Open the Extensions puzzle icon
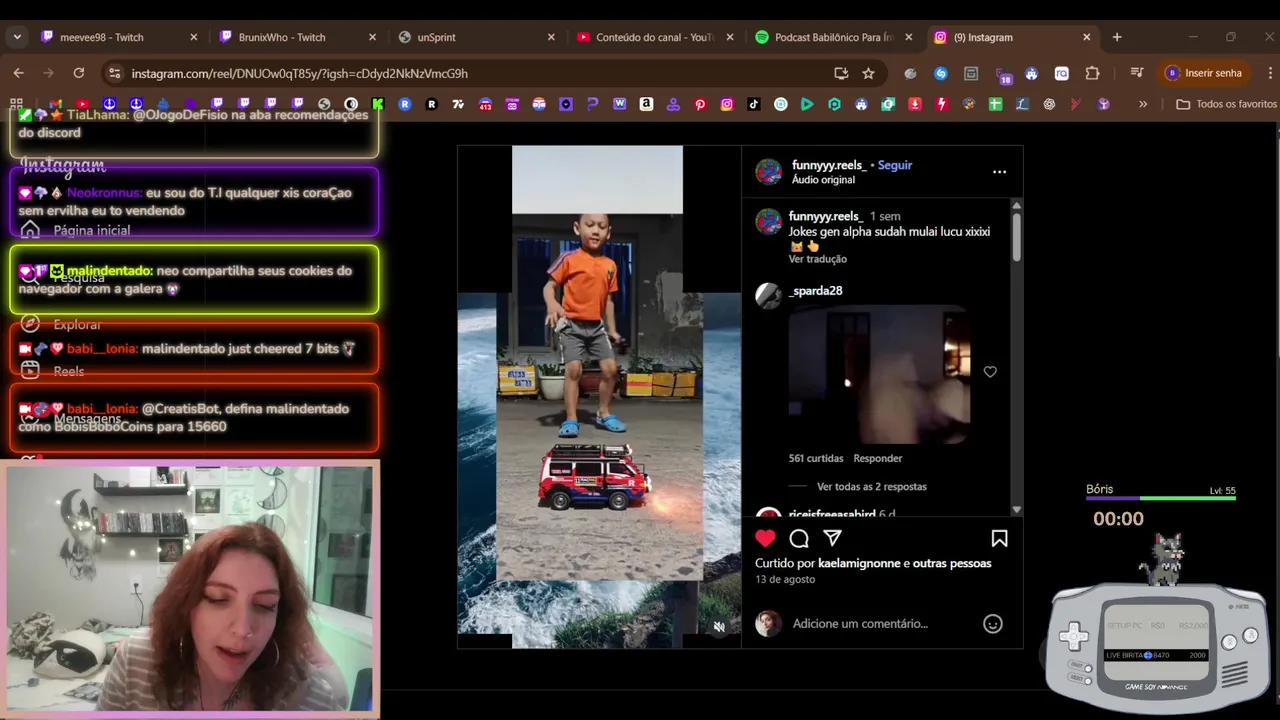The width and height of the screenshot is (1280, 720). point(1092,73)
